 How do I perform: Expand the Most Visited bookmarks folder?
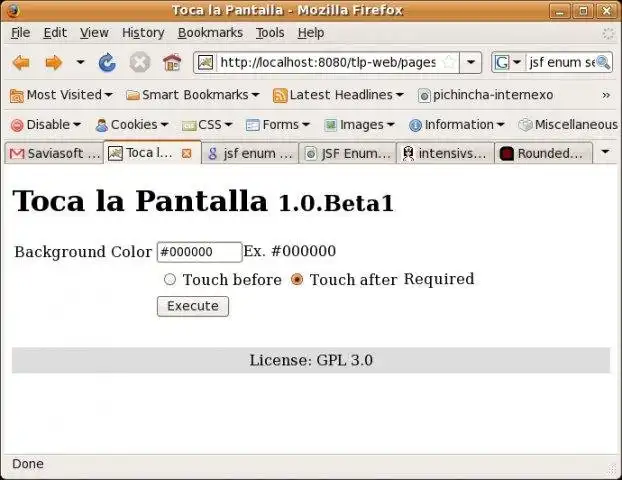61,95
